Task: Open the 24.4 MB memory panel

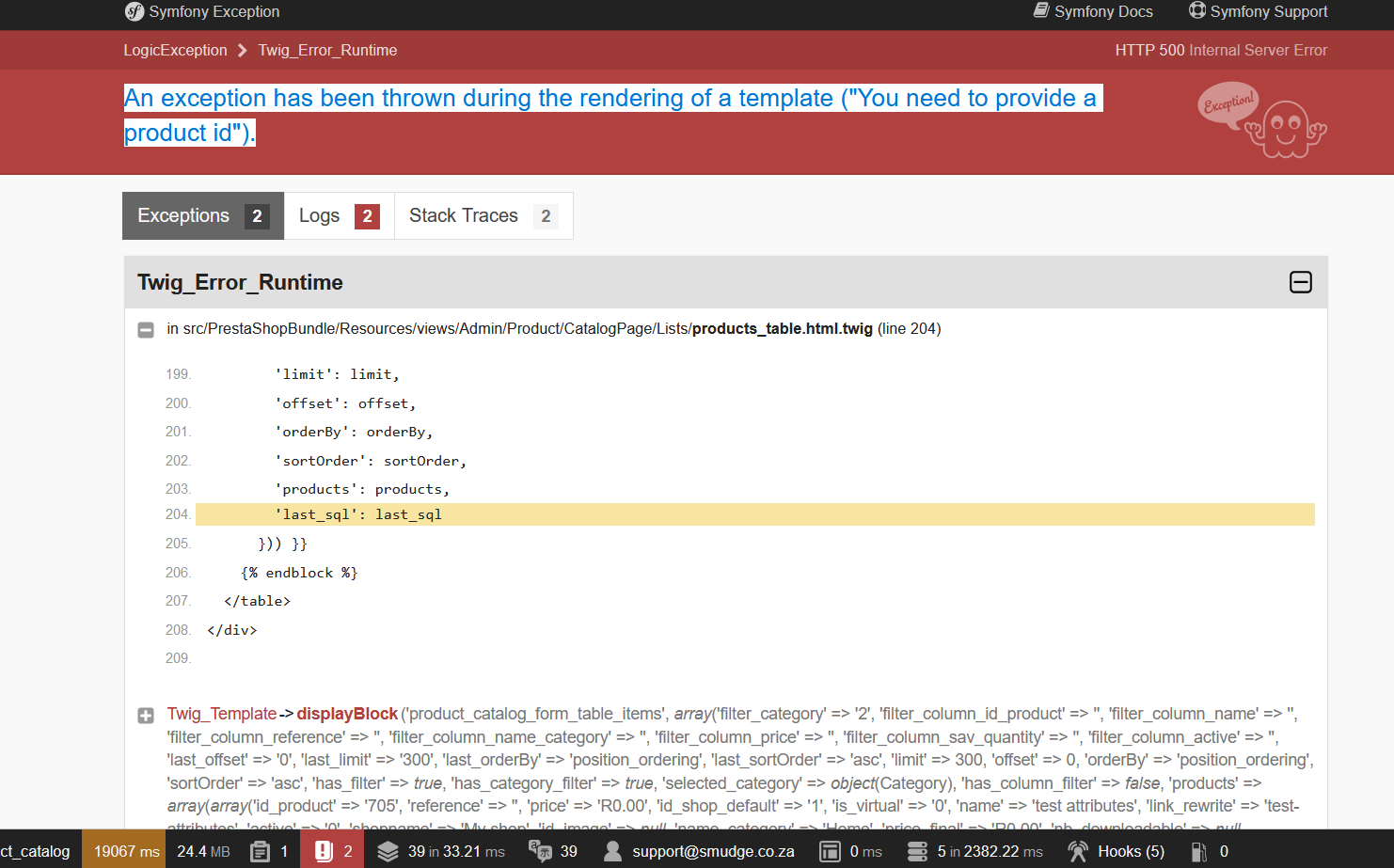Action: [203, 851]
